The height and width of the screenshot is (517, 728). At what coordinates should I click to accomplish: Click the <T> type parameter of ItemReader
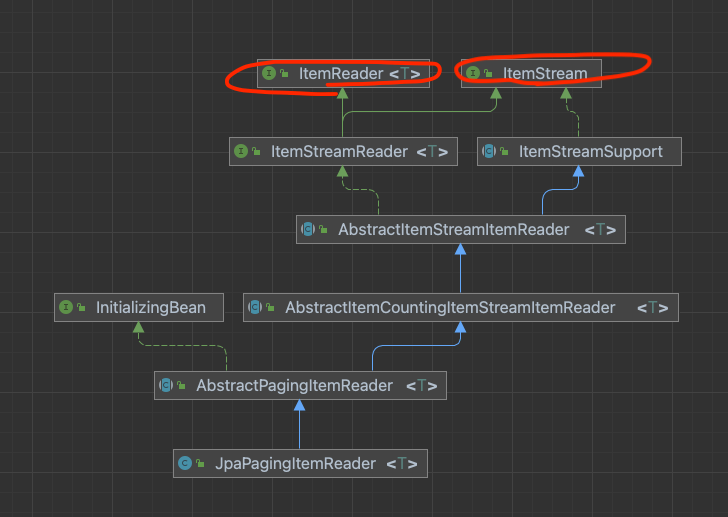pyautogui.click(x=405, y=74)
